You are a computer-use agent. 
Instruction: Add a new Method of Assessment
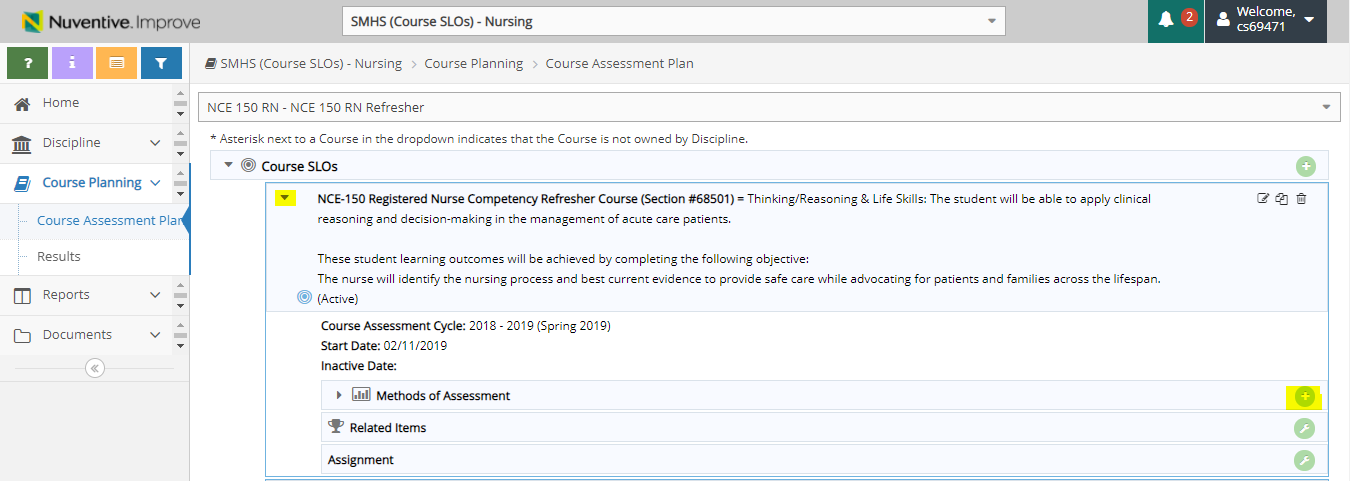coord(1304,396)
